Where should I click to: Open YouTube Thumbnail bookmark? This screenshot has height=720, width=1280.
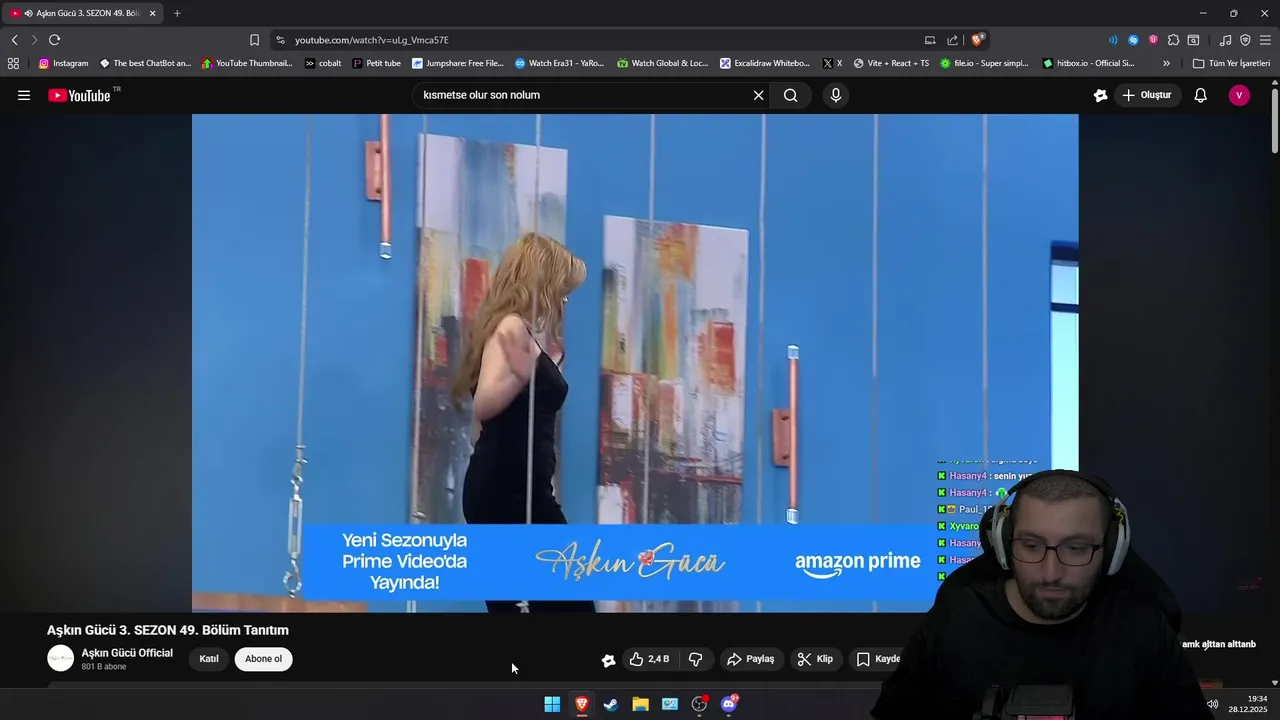tap(247, 63)
